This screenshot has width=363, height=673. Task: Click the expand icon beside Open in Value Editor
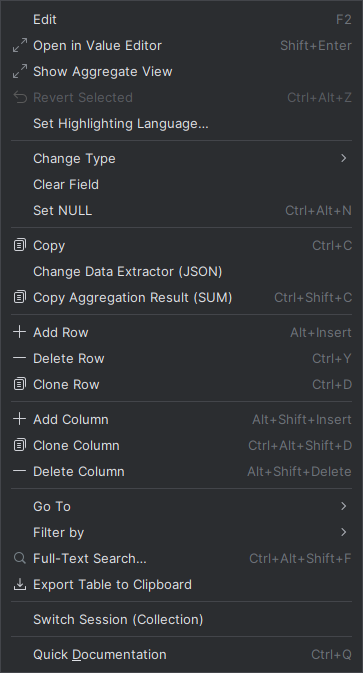(x=20, y=45)
